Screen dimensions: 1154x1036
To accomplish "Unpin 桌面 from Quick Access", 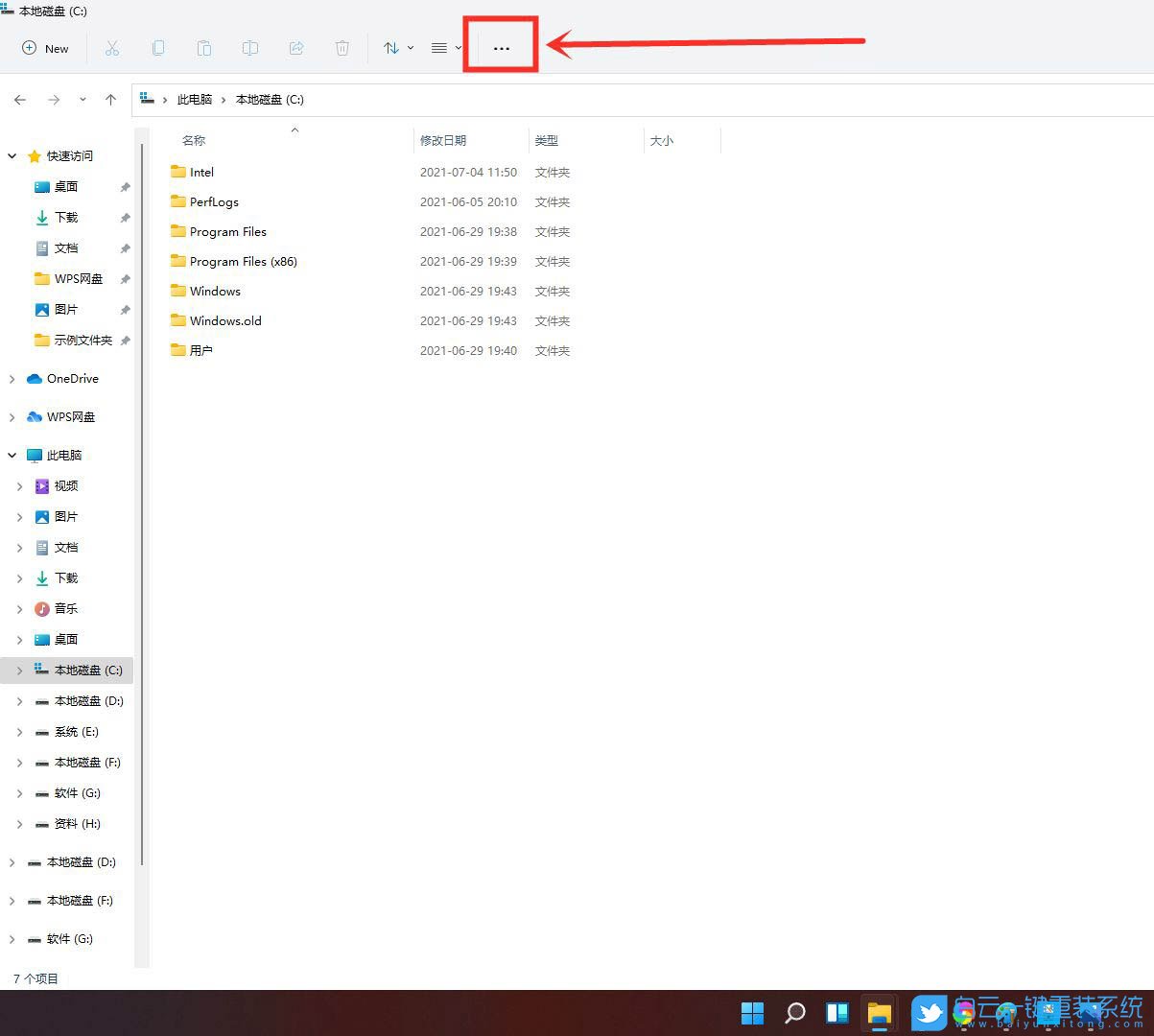I will tap(125, 186).
